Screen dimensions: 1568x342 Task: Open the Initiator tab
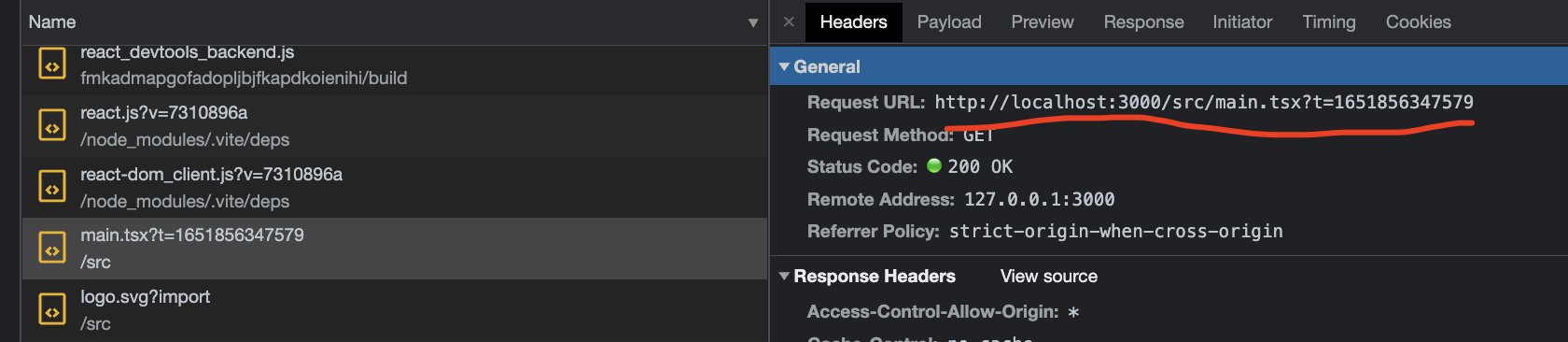point(1242,21)
